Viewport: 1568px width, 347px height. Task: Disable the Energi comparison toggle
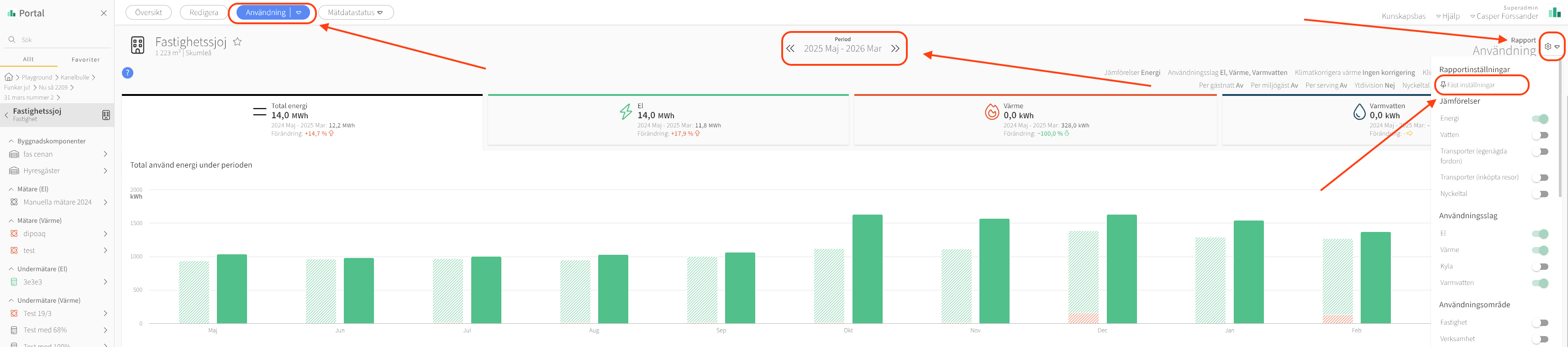1540,119
